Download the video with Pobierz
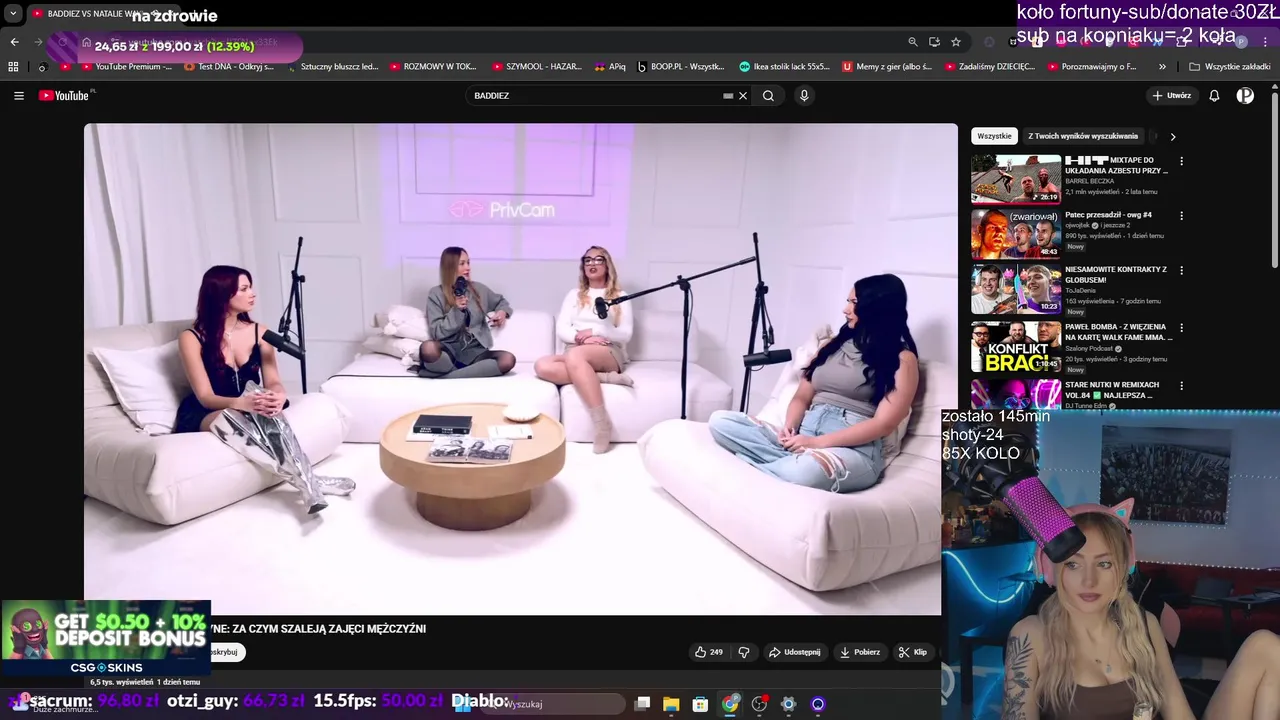Image resolution: width=1280 pixels, height=720 pixels. click(860, 652)
